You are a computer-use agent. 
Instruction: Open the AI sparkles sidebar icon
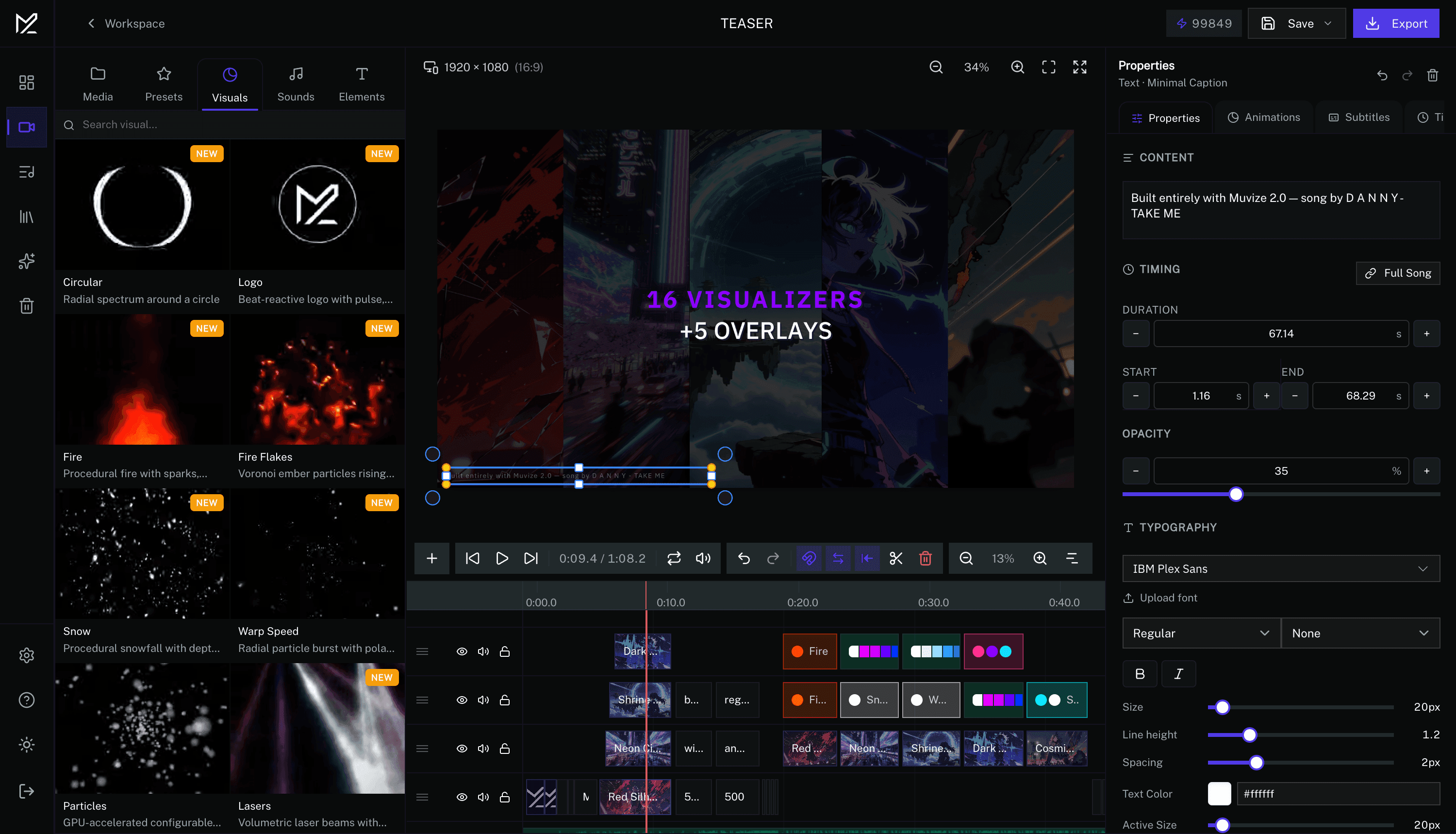click(x=26, y=261)
